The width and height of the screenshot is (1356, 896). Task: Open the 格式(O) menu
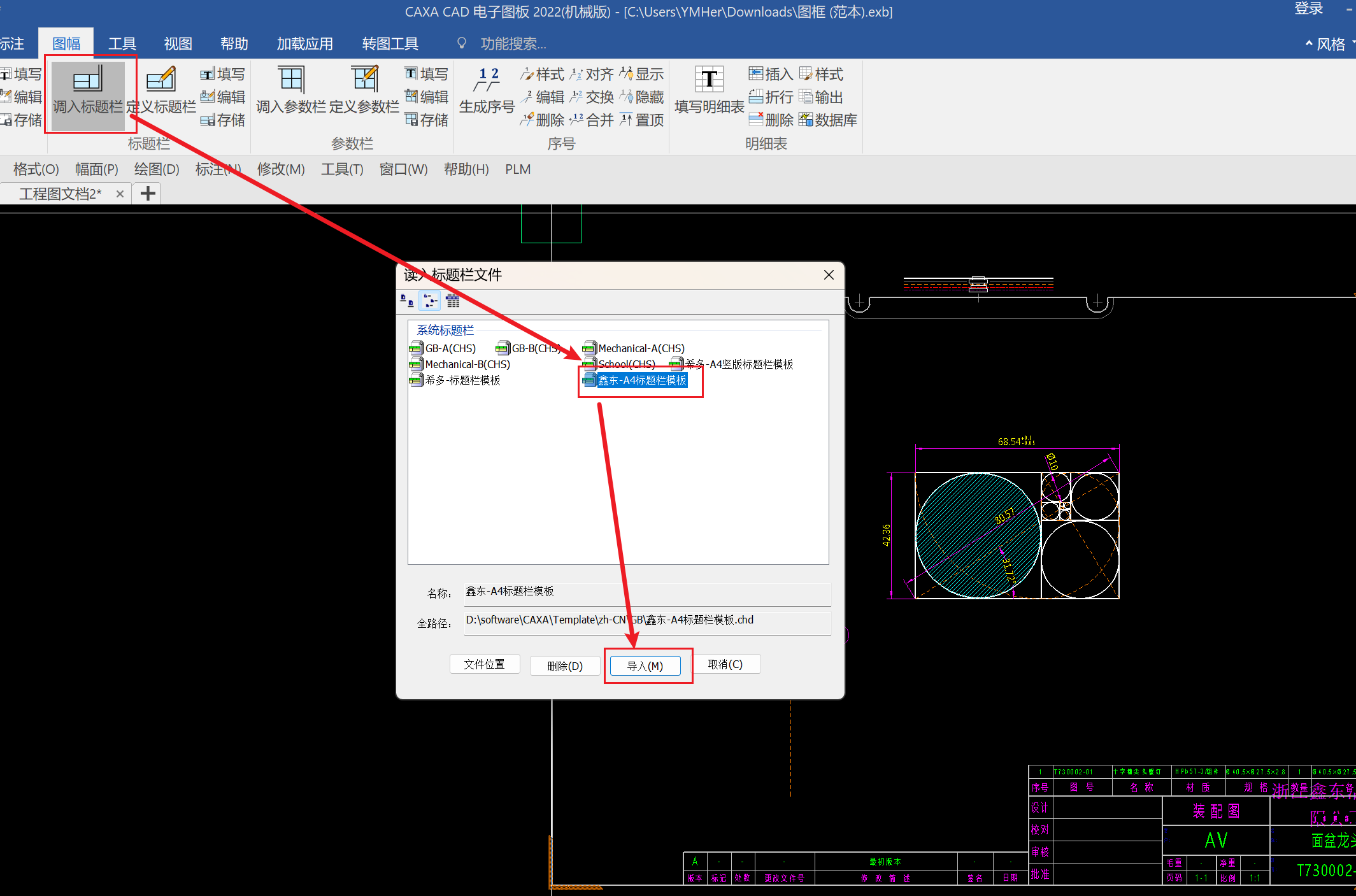coord(36,169)
